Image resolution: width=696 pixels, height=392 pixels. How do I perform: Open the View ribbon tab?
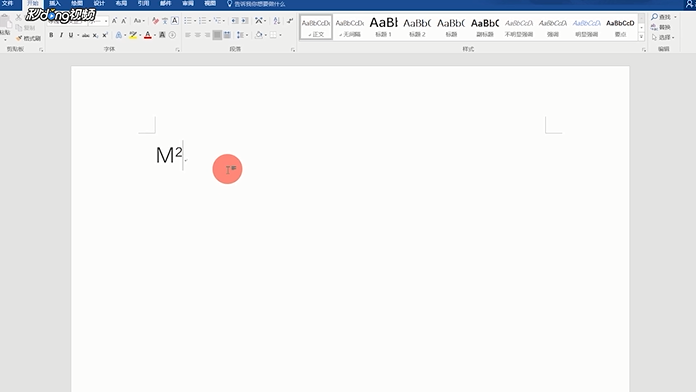[x=210, y=4]
